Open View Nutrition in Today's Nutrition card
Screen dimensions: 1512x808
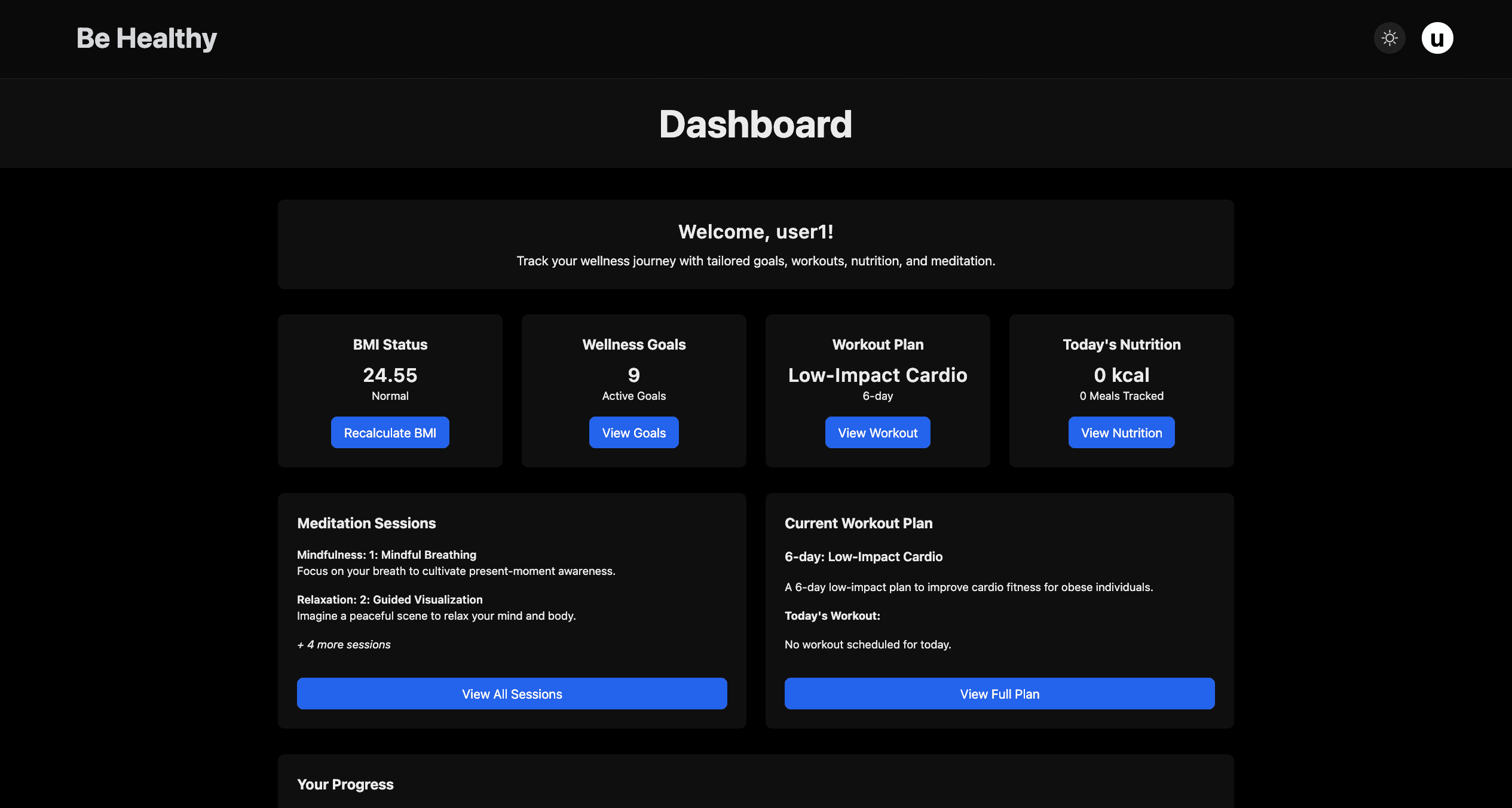point(1121,432)
